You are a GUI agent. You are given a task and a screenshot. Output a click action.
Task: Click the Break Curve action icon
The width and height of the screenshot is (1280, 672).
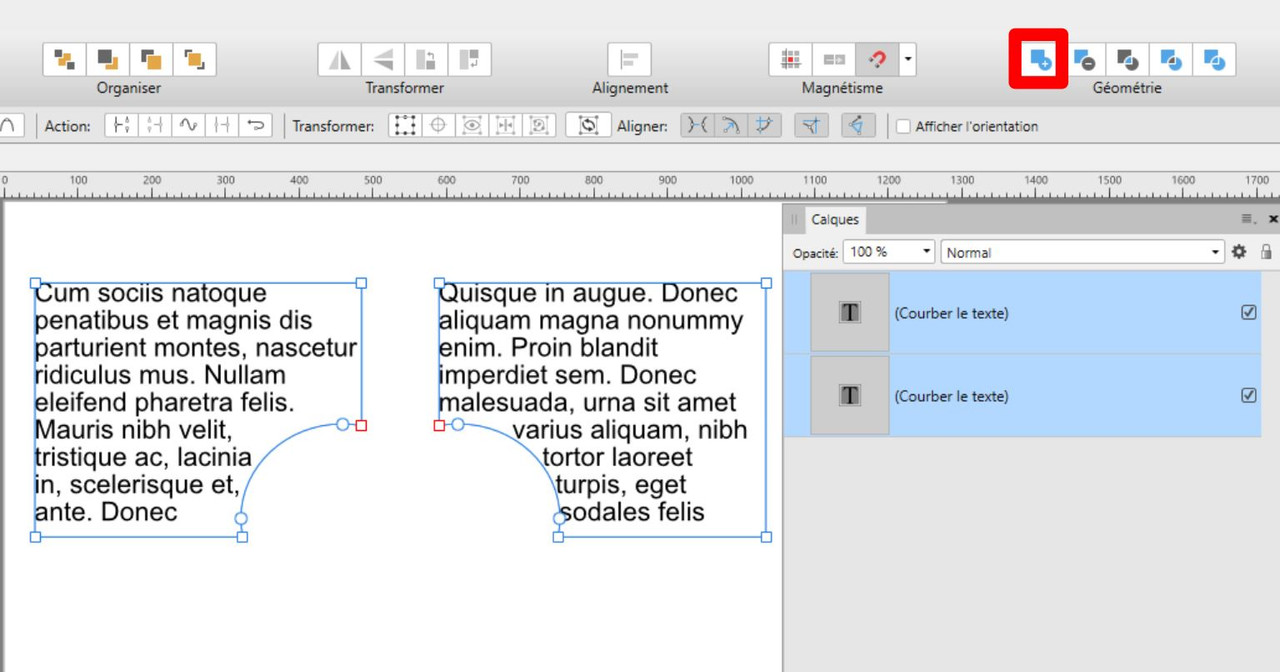point(122,126)
